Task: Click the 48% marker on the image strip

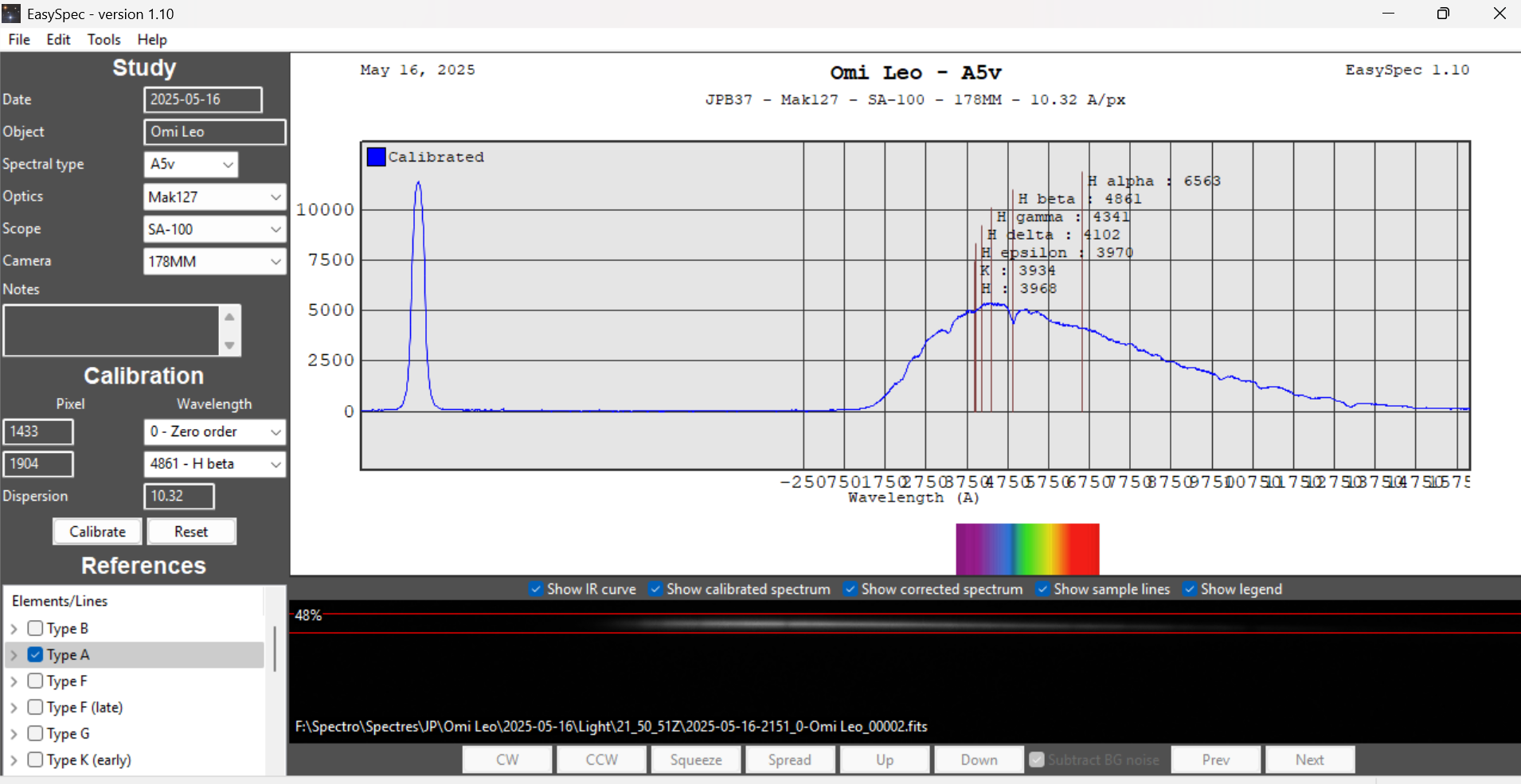Action: (x=308, y=615)
